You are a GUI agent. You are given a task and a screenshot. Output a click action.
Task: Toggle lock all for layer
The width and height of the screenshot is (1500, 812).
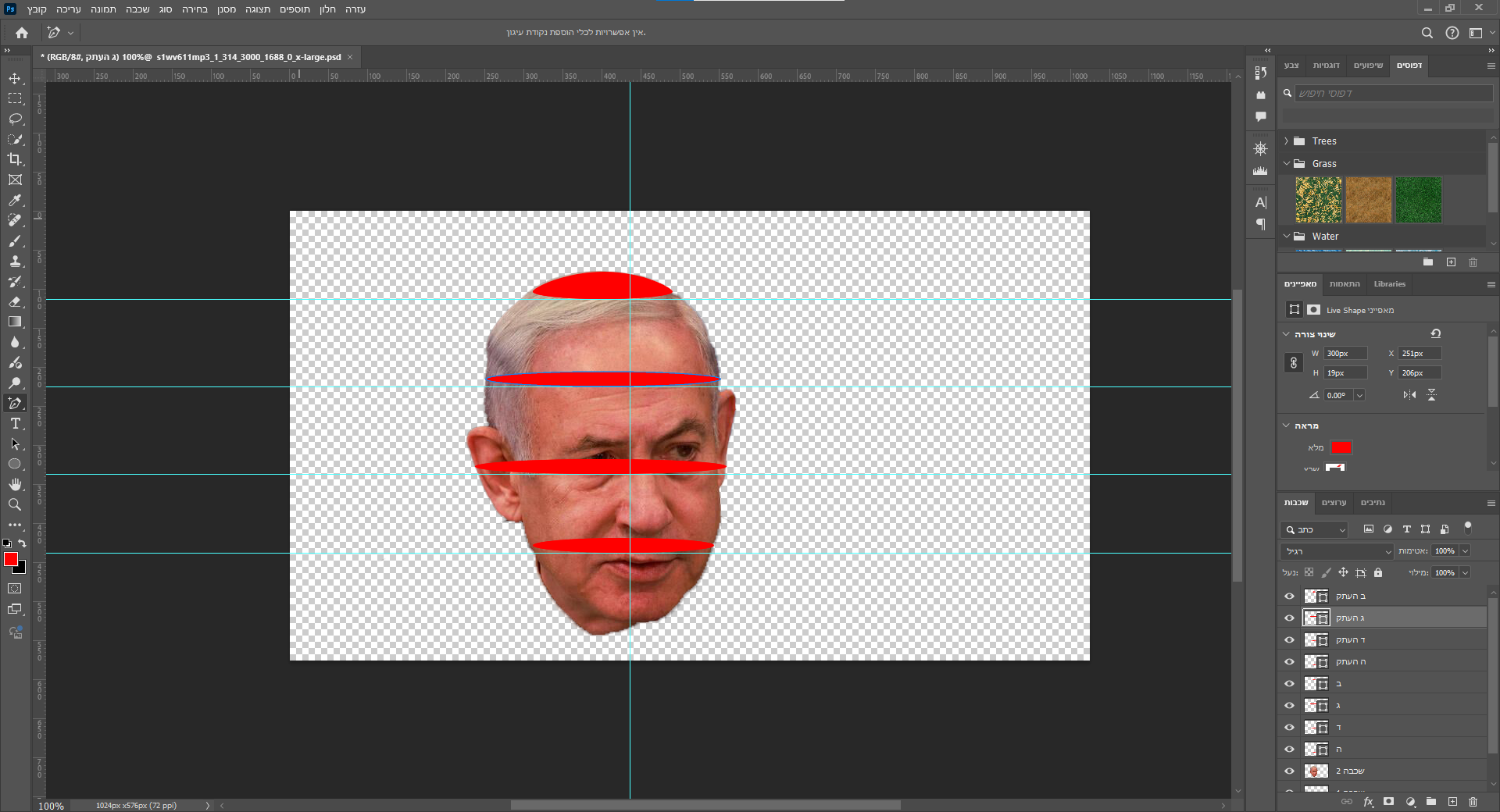pos(1378,572)
